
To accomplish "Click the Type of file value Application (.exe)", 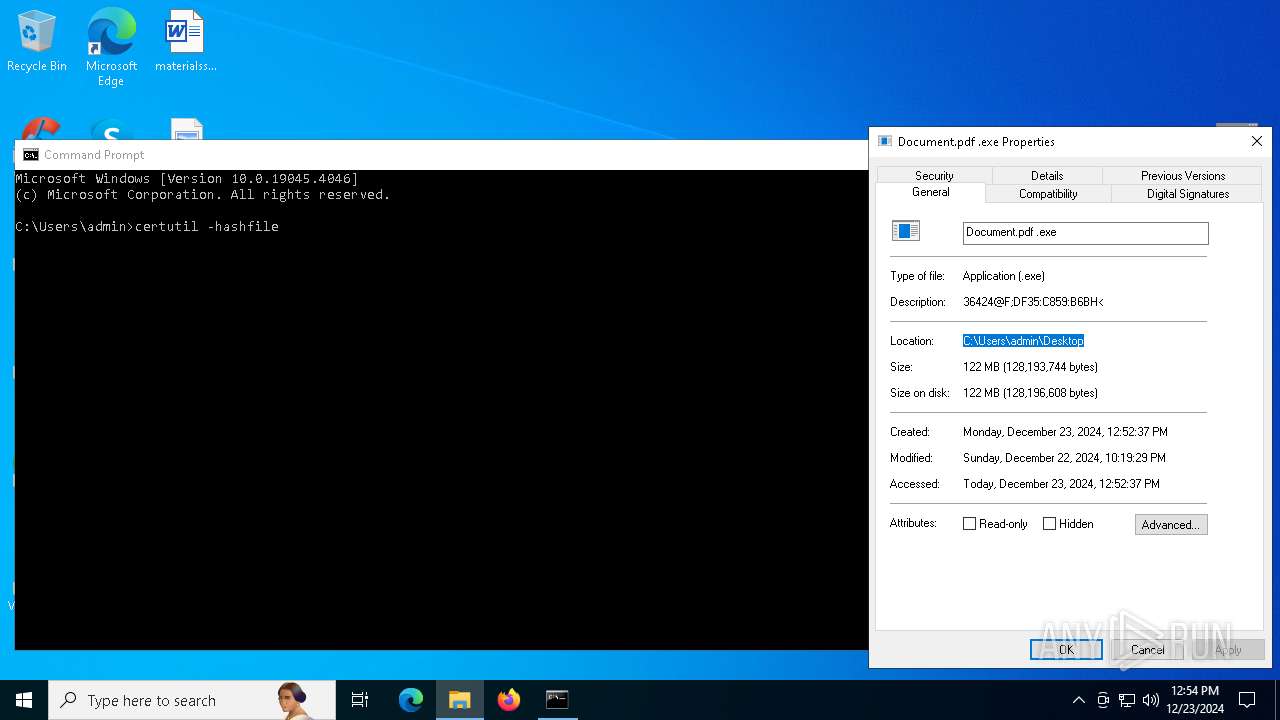I will [x=1003, y=276].
